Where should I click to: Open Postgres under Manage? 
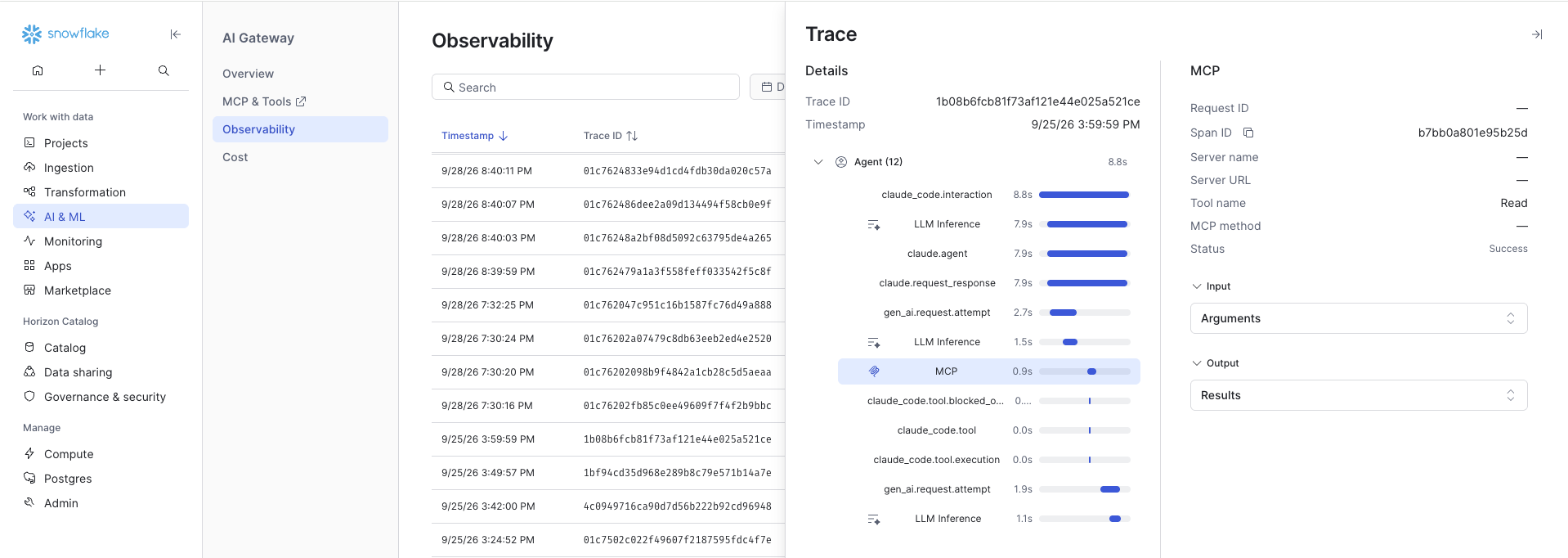(101, 478)
